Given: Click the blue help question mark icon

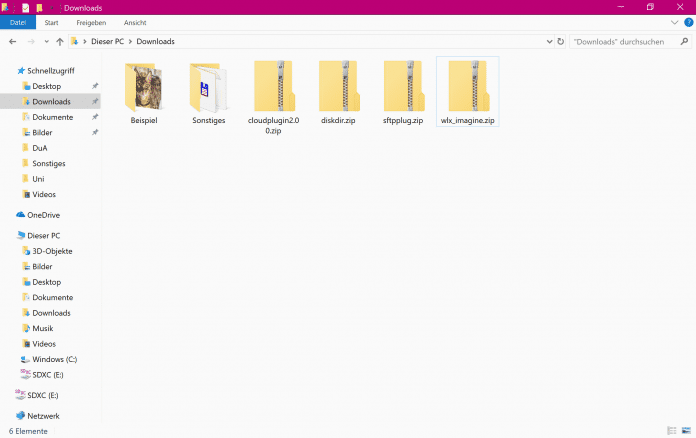Looking at the screenshot, I should point(687,22).
